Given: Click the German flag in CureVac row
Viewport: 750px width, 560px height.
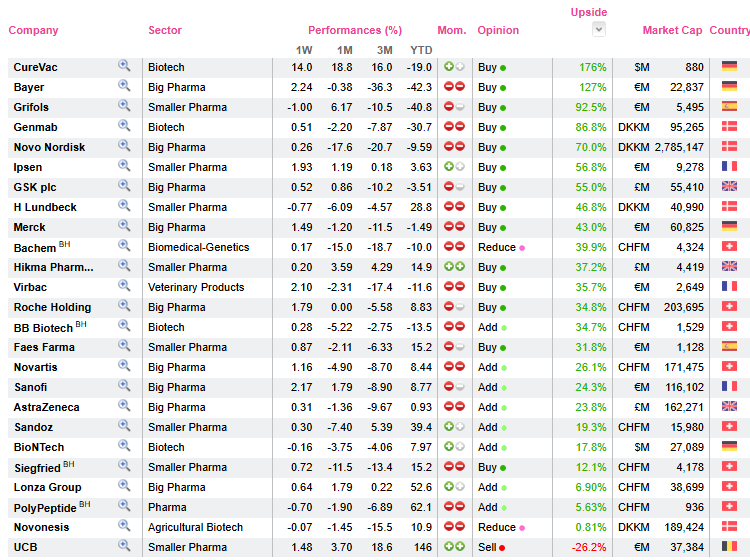Looking at the screenshot, I should (x=729, y=66).
